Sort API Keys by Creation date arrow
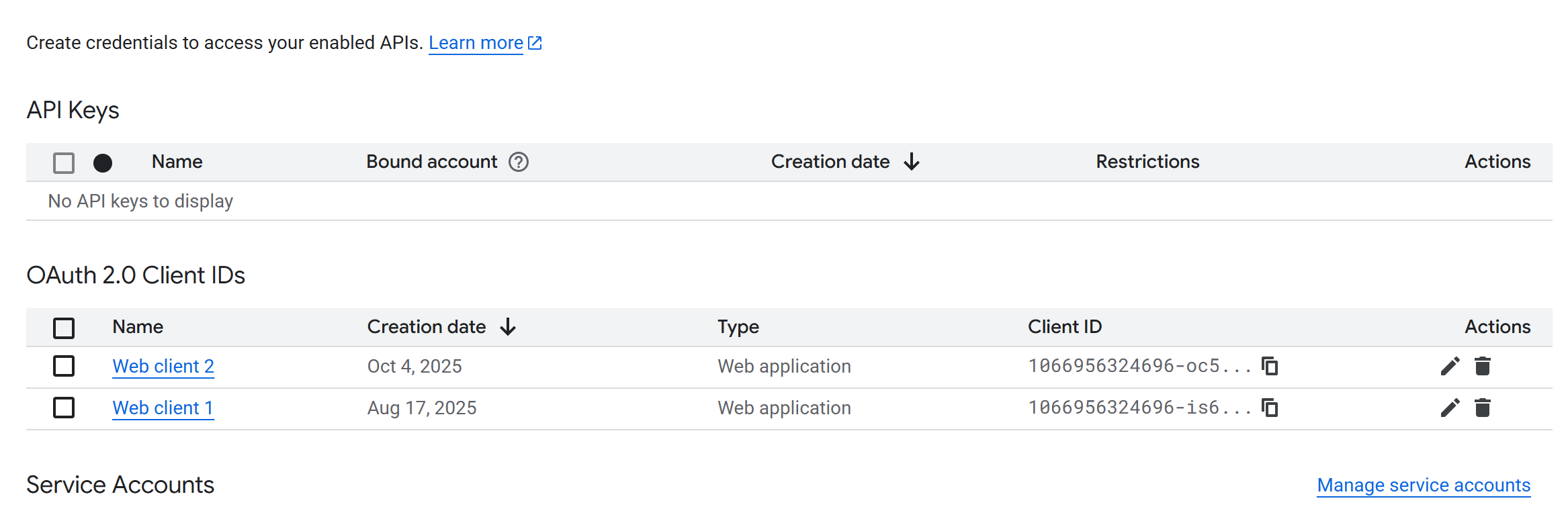Image resolution: width=1568 pixels, height=515 pixels. pos(912,162)
